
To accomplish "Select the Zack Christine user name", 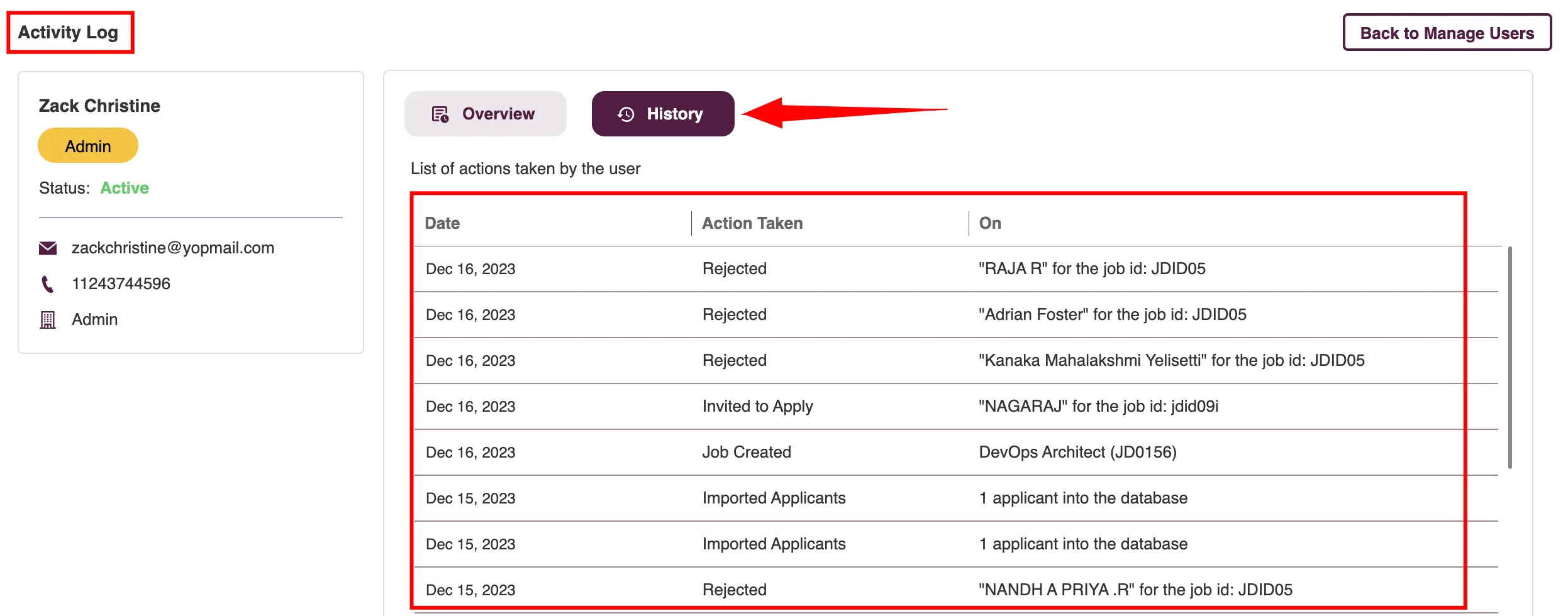I will (x=99, y=106).
